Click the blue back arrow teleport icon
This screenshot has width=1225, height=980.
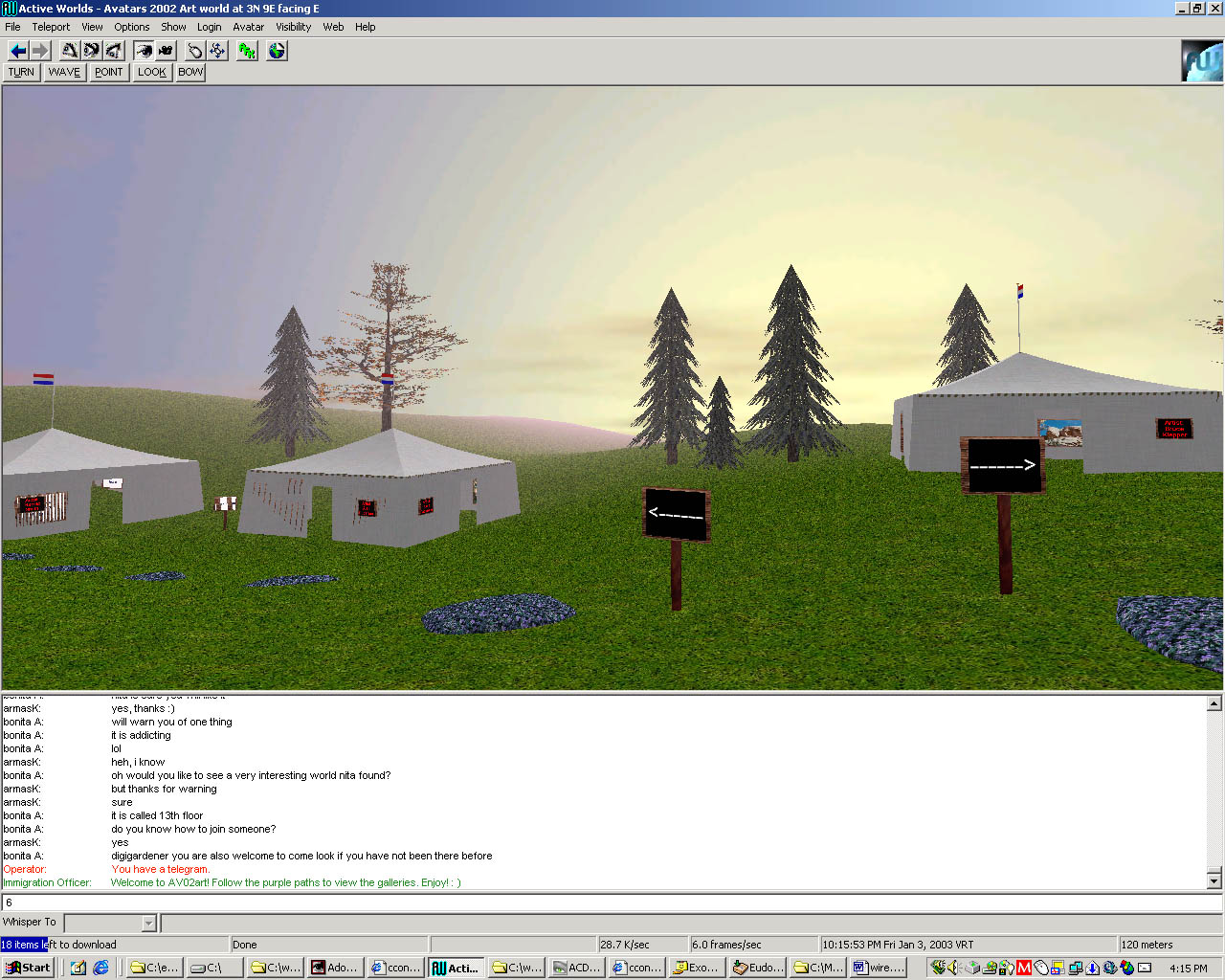click(17, 51)
